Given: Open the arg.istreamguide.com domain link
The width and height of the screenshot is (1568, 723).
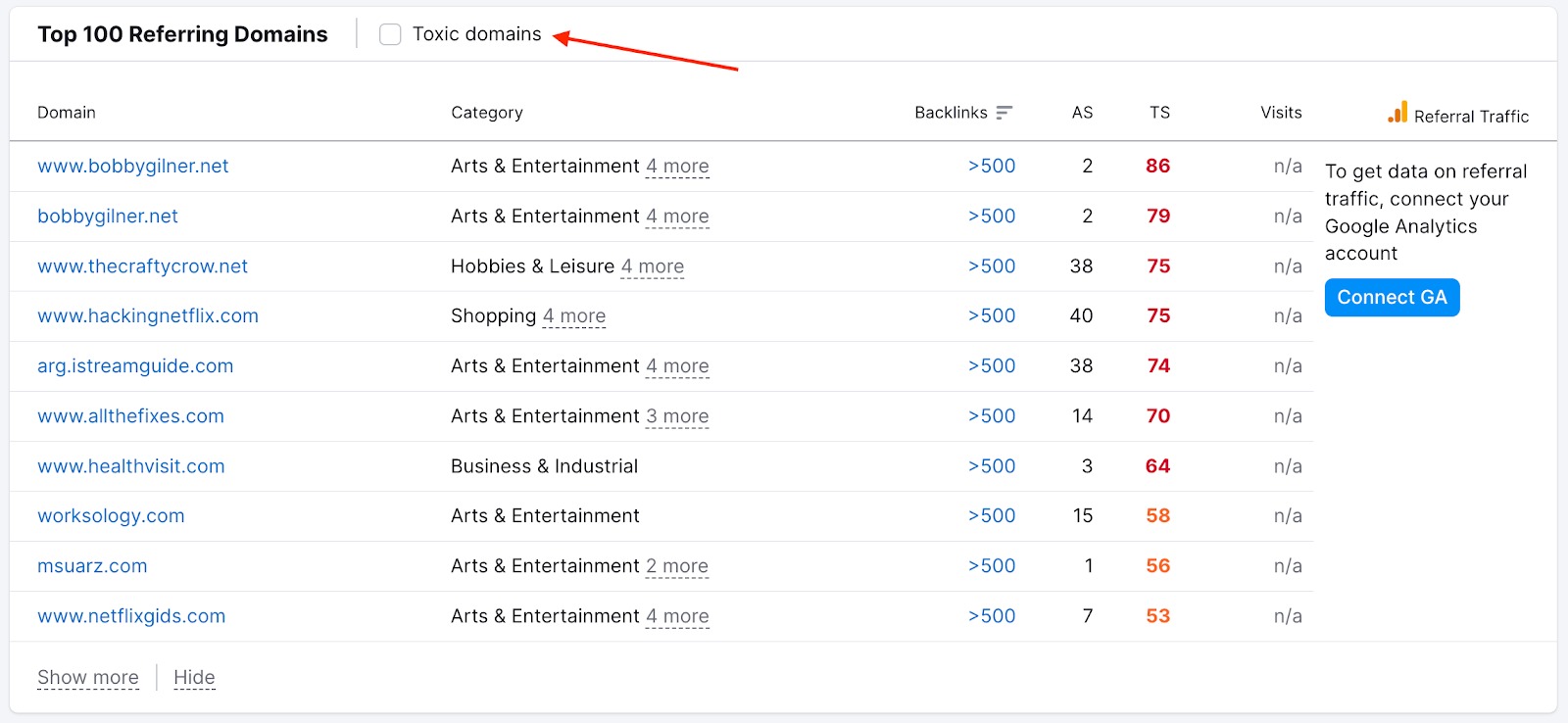Looking at the screenshot, I should [x=135, y=366].
